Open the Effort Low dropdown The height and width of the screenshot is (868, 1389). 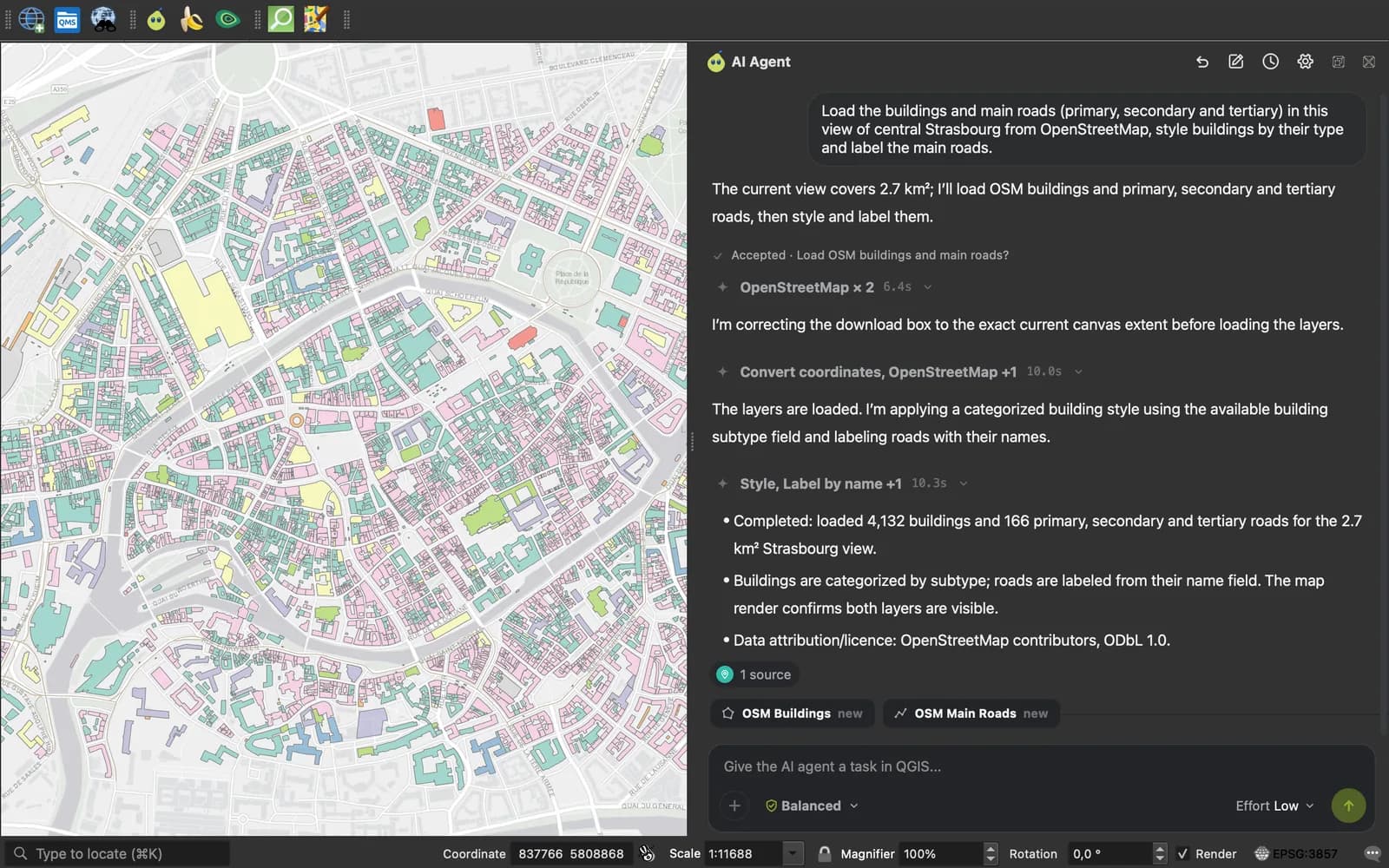tap(1274, 806)
